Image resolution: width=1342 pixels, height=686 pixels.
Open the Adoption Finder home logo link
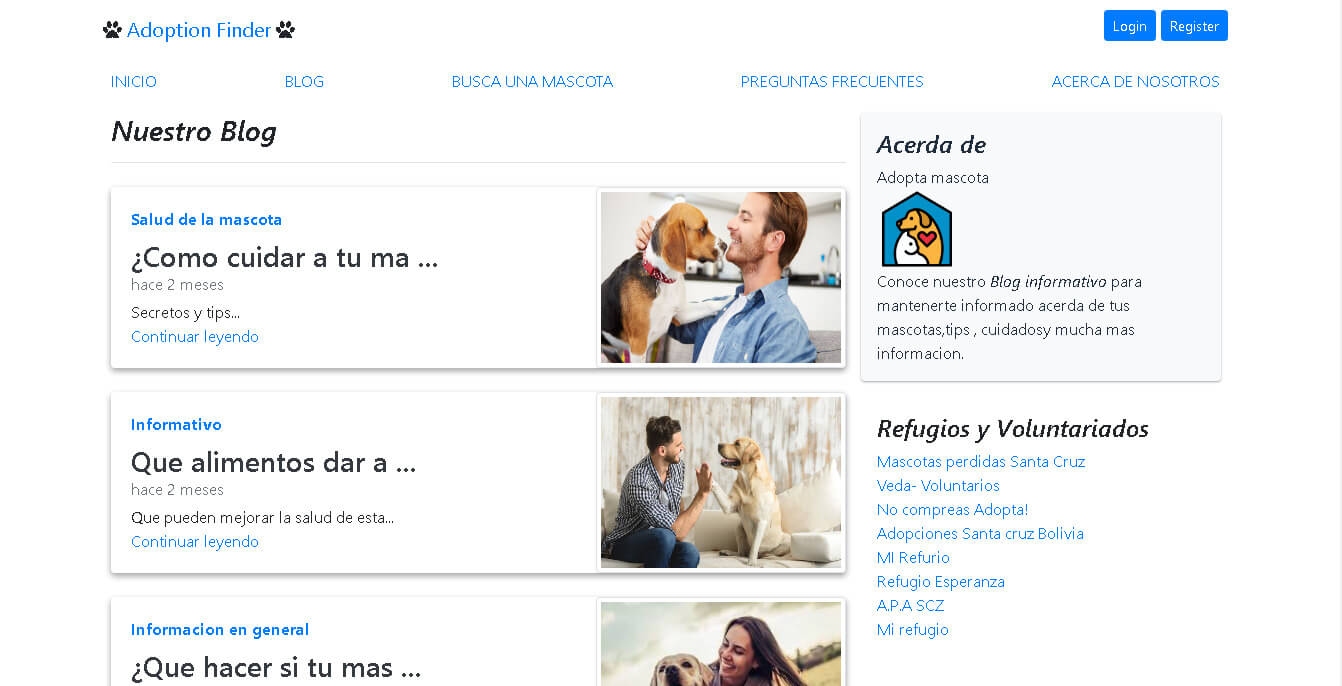pyautogui.click(x=199, y=30)
